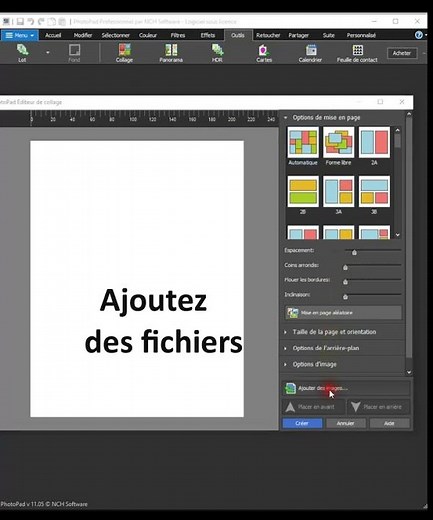Click the Copy icon in the title bar
The height and width of the screenshot is (520, 433).
52,22
